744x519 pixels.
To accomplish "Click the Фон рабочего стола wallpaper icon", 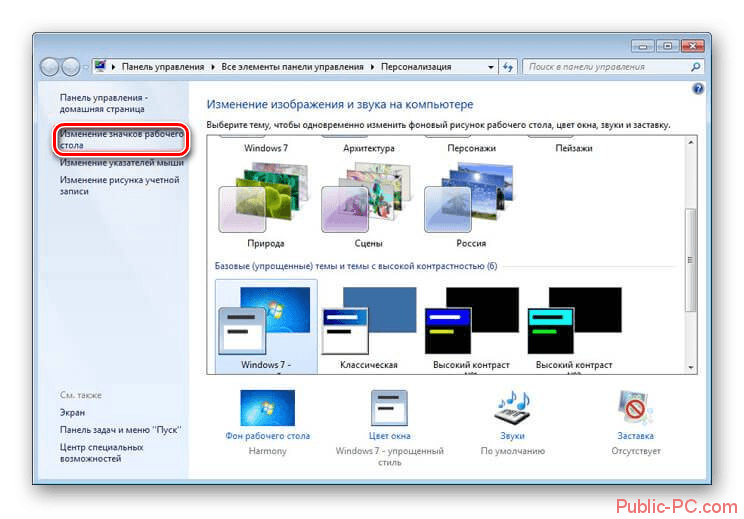I will [267, 408].
